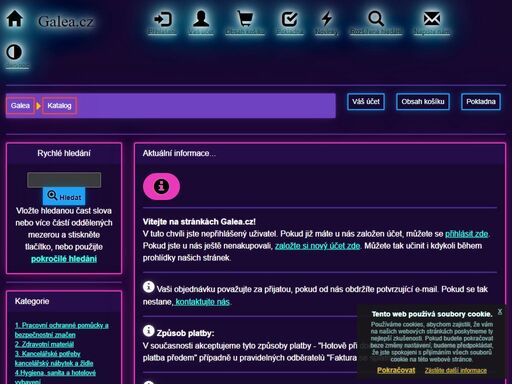Open the pokročilé hledání link
The image size is (512, 384).
click(x=64, y=259)
